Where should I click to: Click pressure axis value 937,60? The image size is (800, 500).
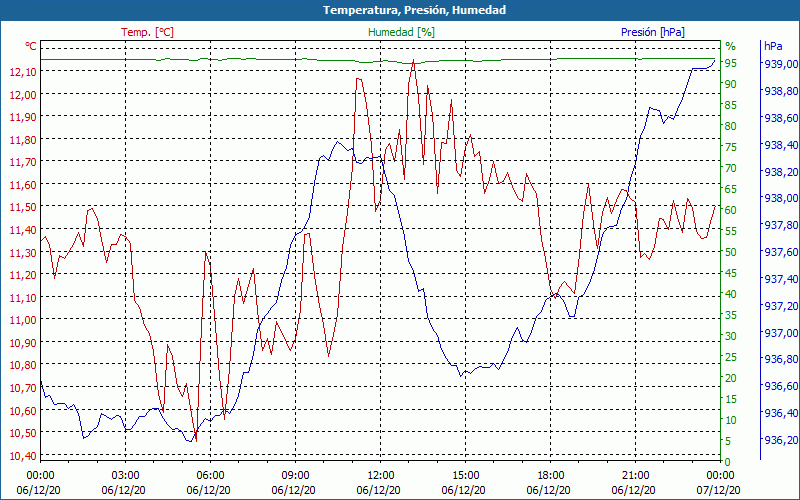[x=779, y=252]
